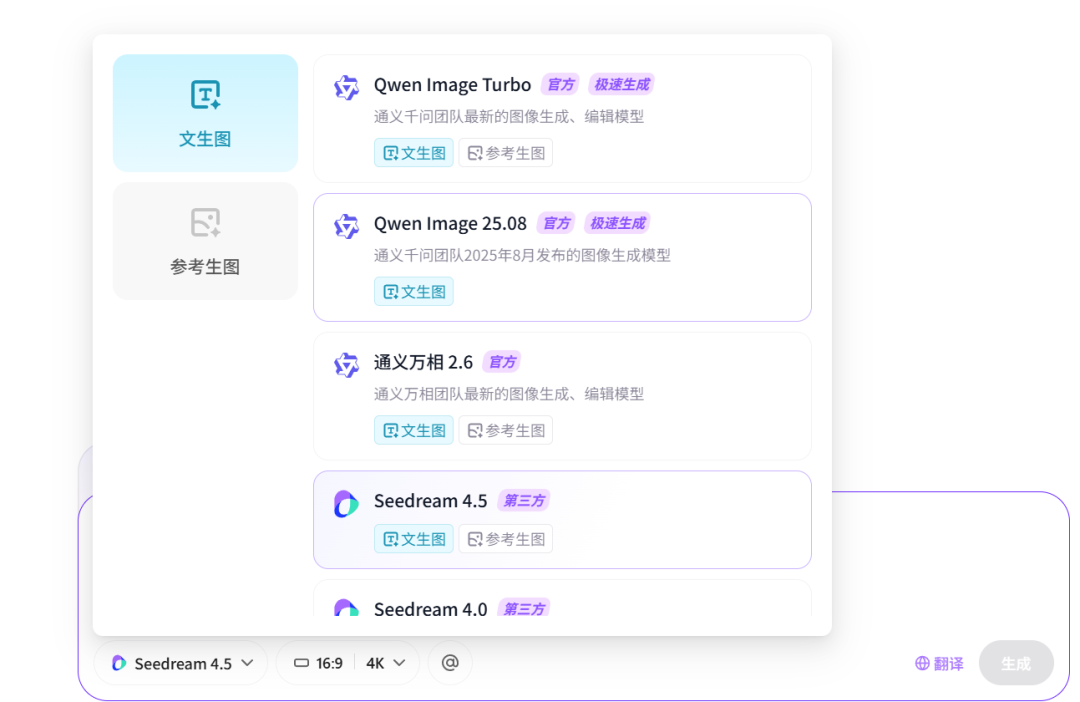Image resolution: width=1080 pixels, height=702 pixels.
Task: Toggle the 参考生图 tag under 通义万相 2.6
Action: (505, 429)
